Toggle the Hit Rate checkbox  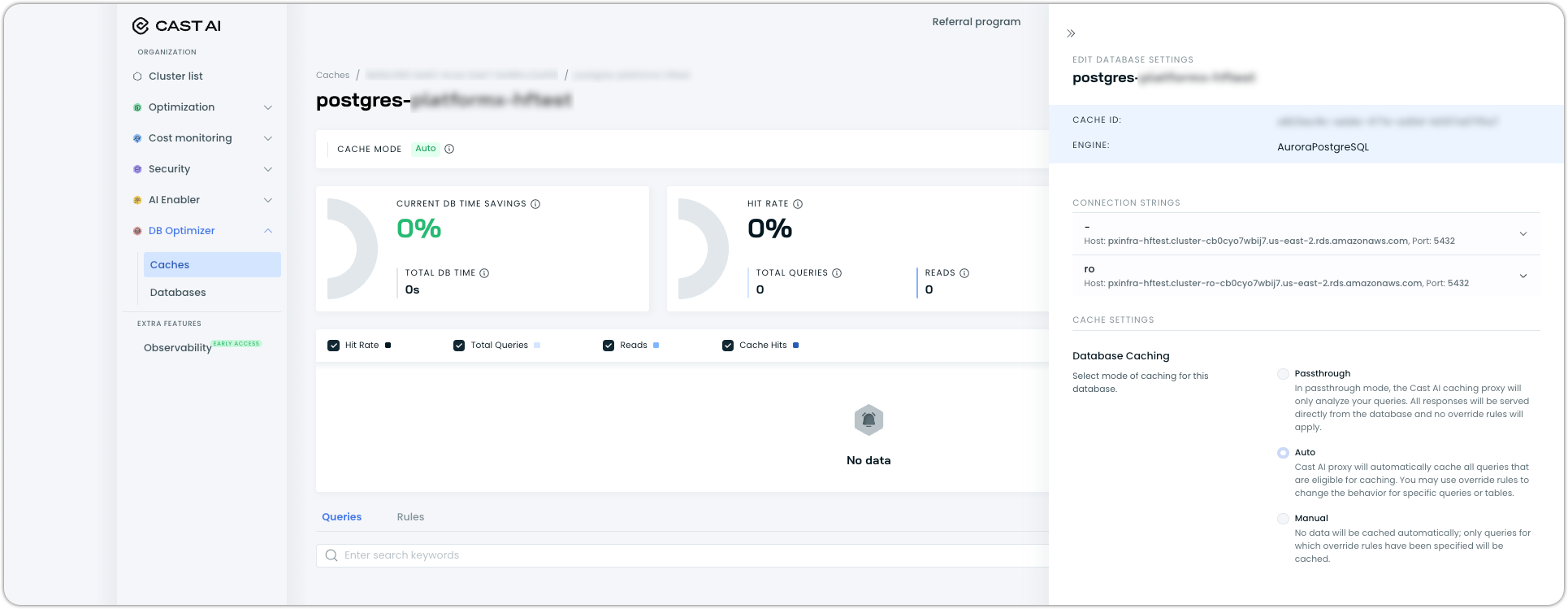(x=333, y=346)
